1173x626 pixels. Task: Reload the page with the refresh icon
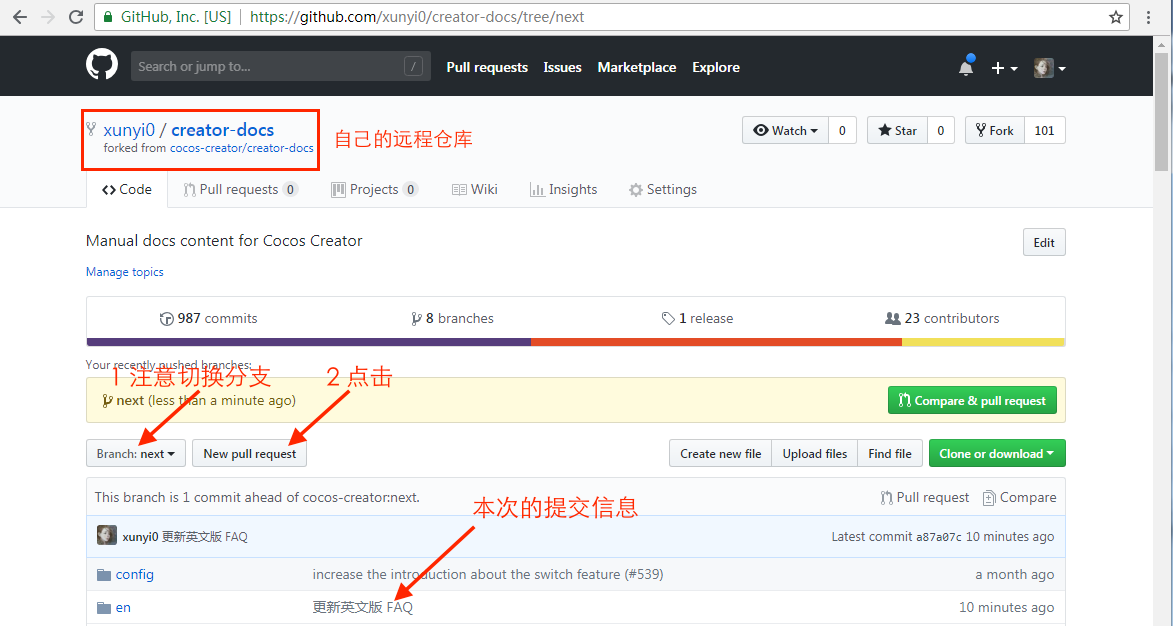76,16
